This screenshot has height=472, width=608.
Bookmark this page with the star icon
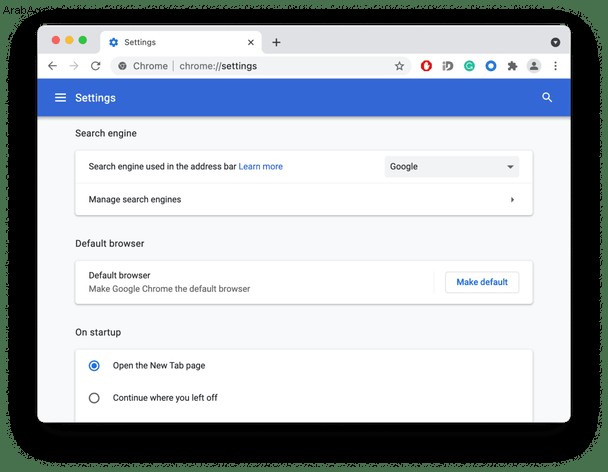[x=399, y=66]
